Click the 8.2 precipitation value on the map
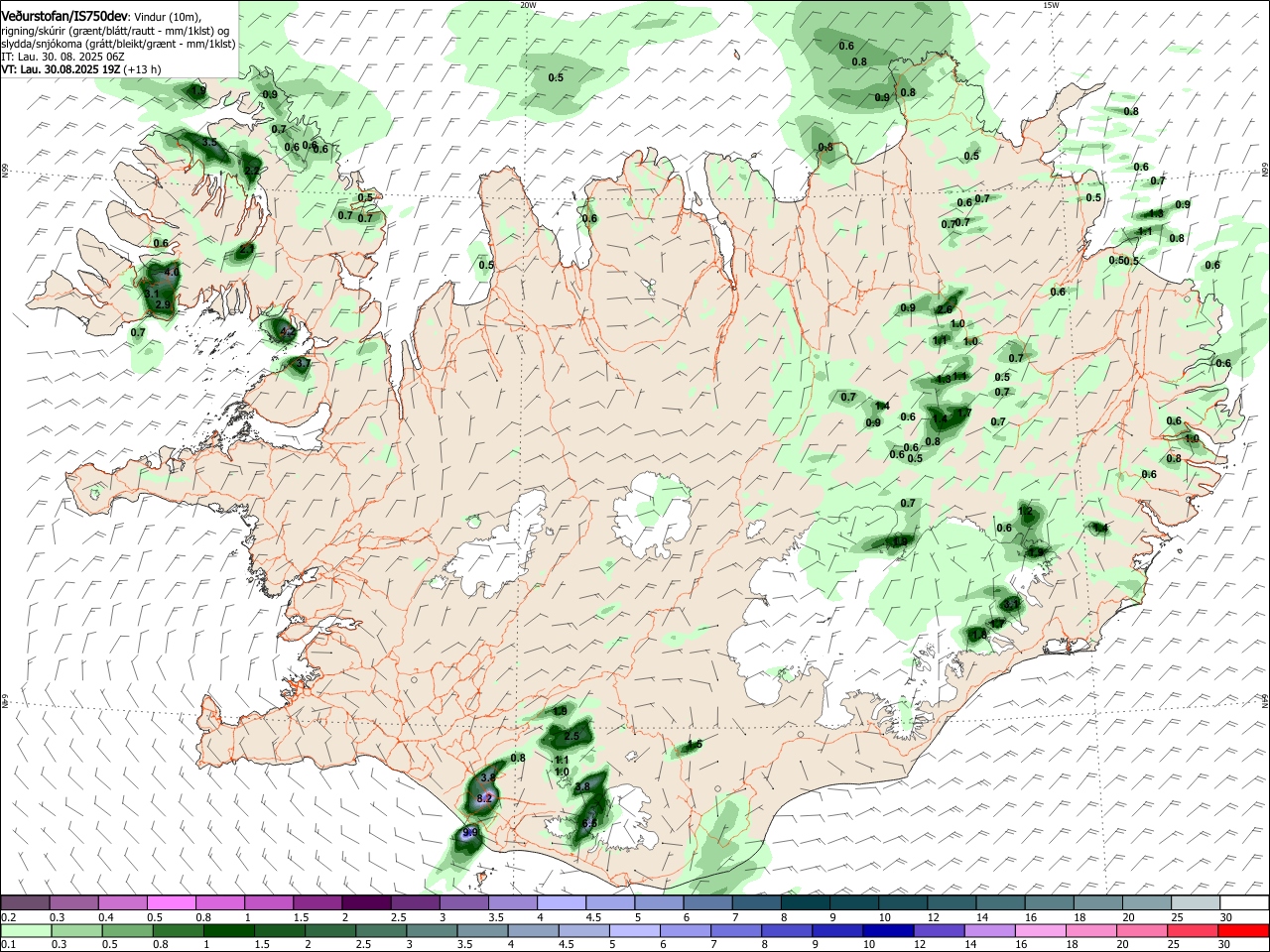This screenshot has height=952, width=1270. [485, 798]
